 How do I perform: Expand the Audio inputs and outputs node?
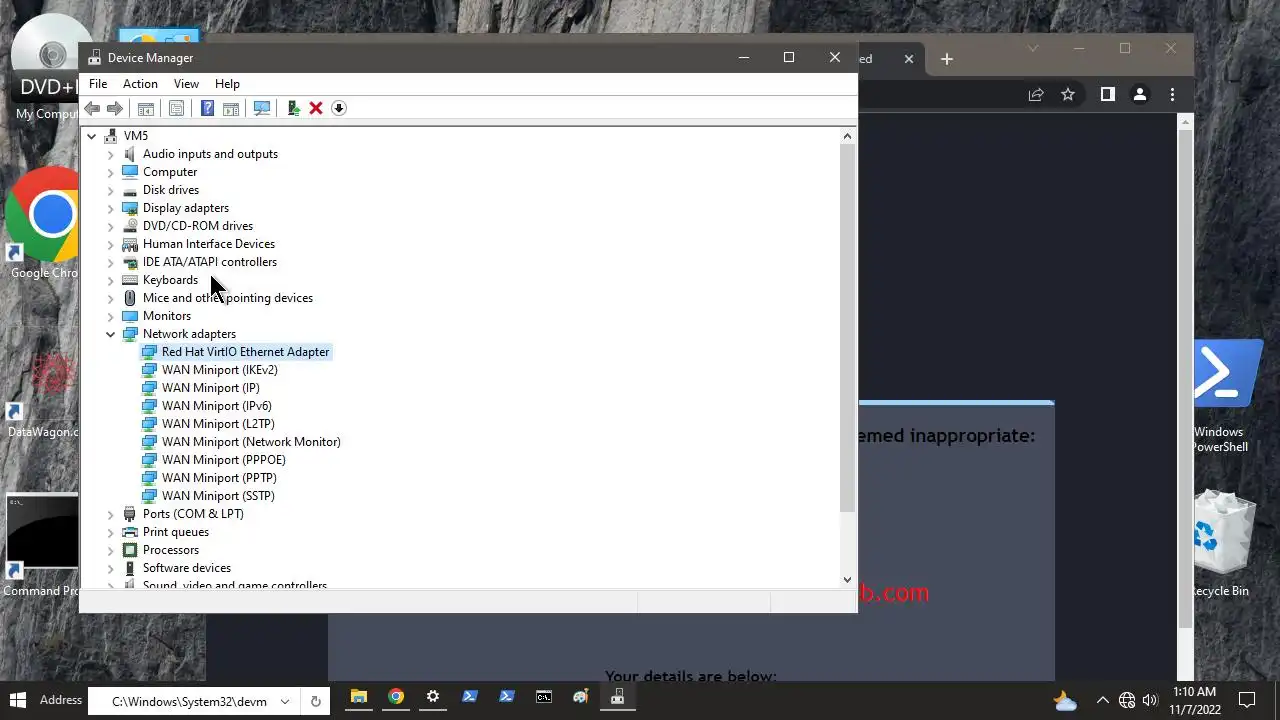[111, 154]
